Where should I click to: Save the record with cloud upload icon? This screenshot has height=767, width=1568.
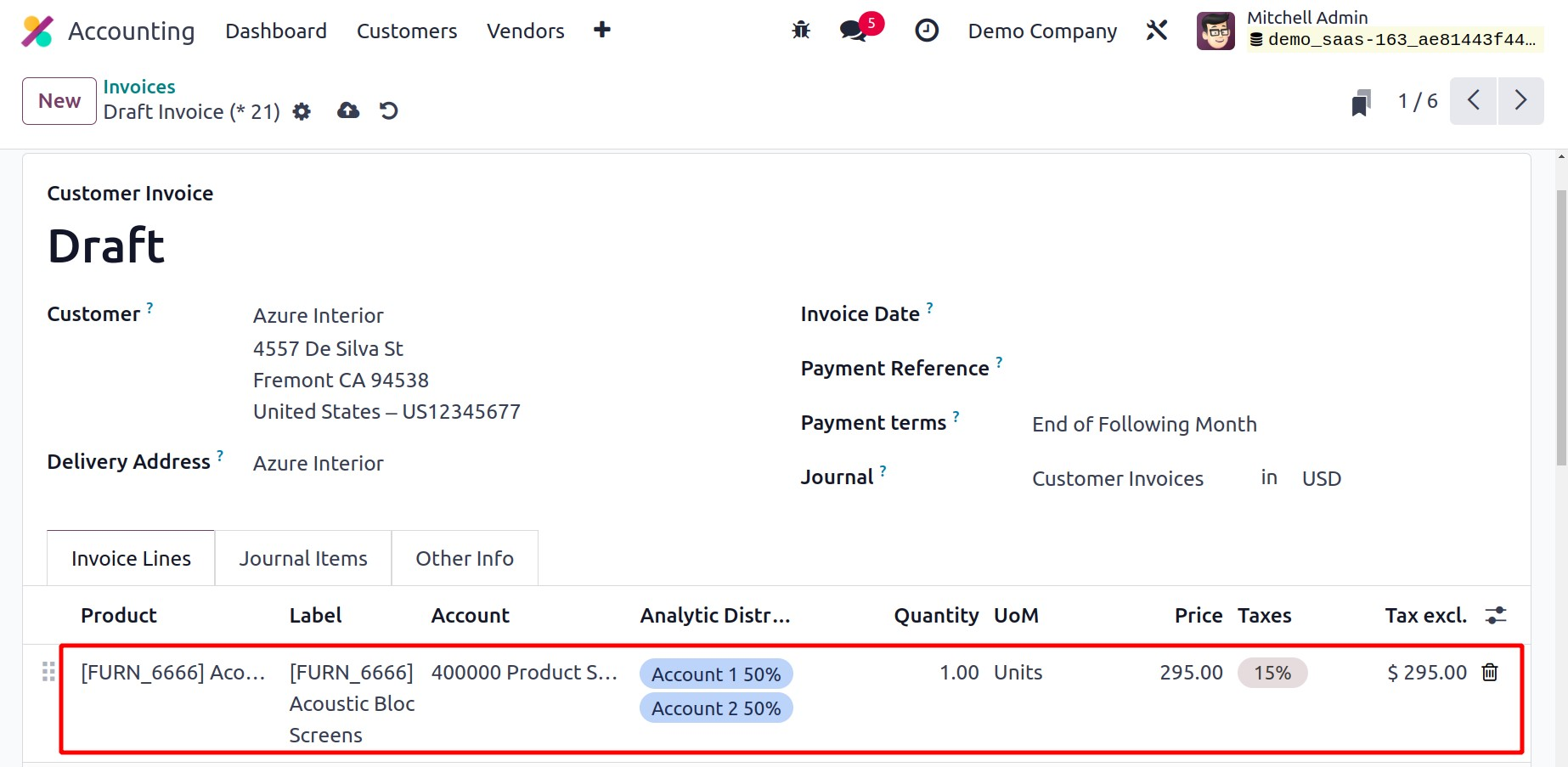[x=348, y=111]
